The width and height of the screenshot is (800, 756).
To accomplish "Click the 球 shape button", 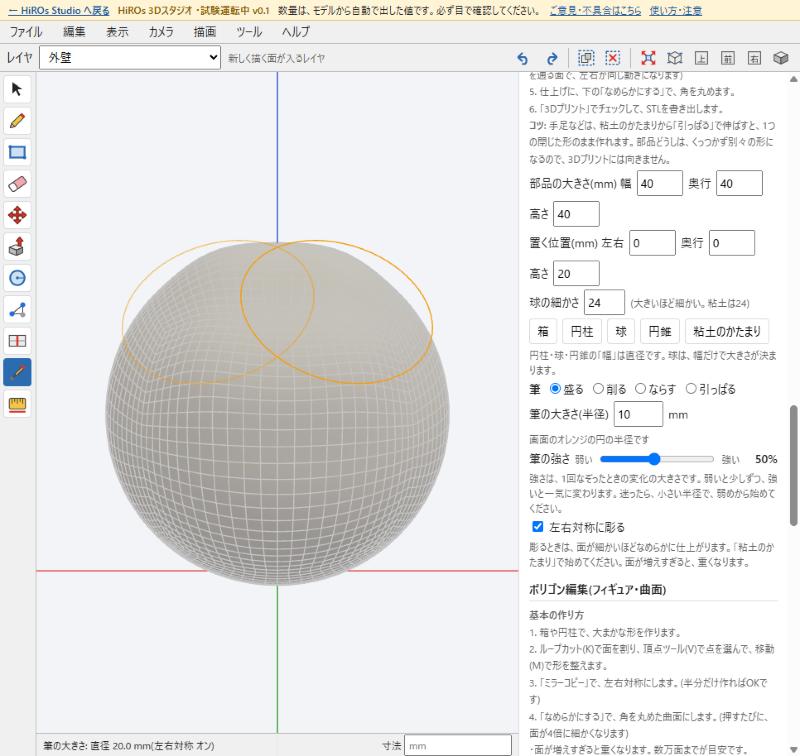I will pos(621,332).
